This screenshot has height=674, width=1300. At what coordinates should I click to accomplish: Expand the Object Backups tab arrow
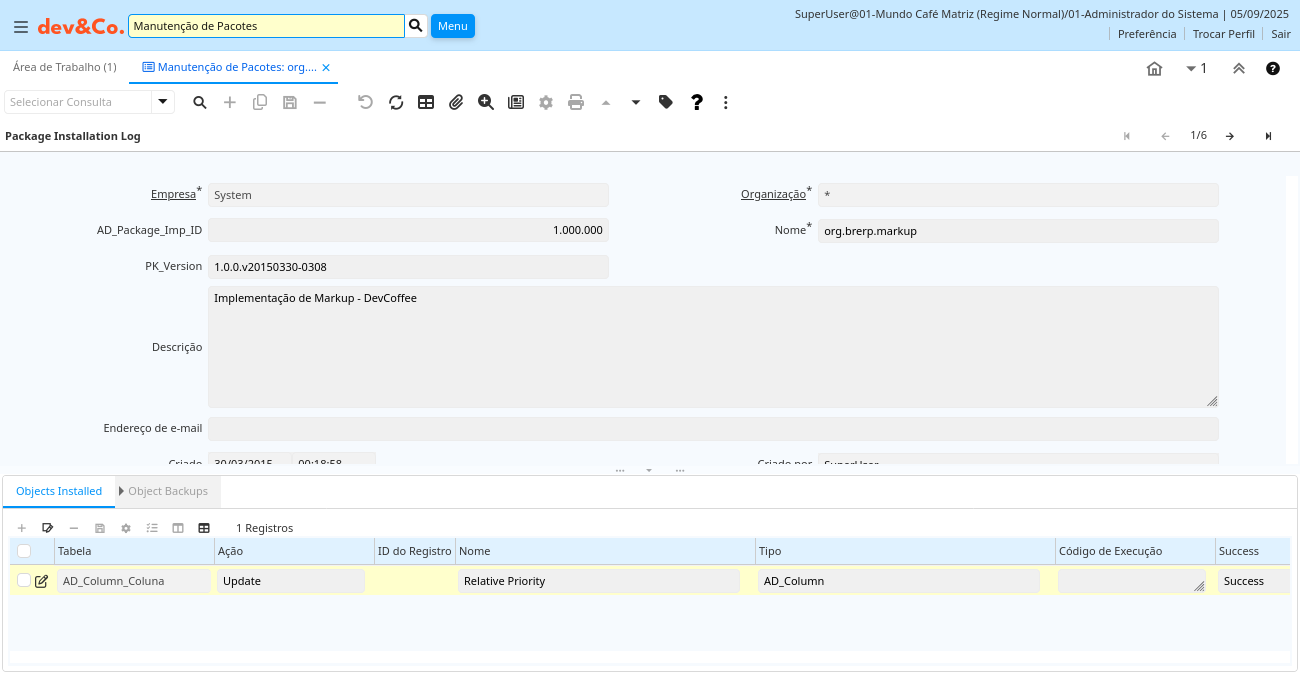[121, 491]
